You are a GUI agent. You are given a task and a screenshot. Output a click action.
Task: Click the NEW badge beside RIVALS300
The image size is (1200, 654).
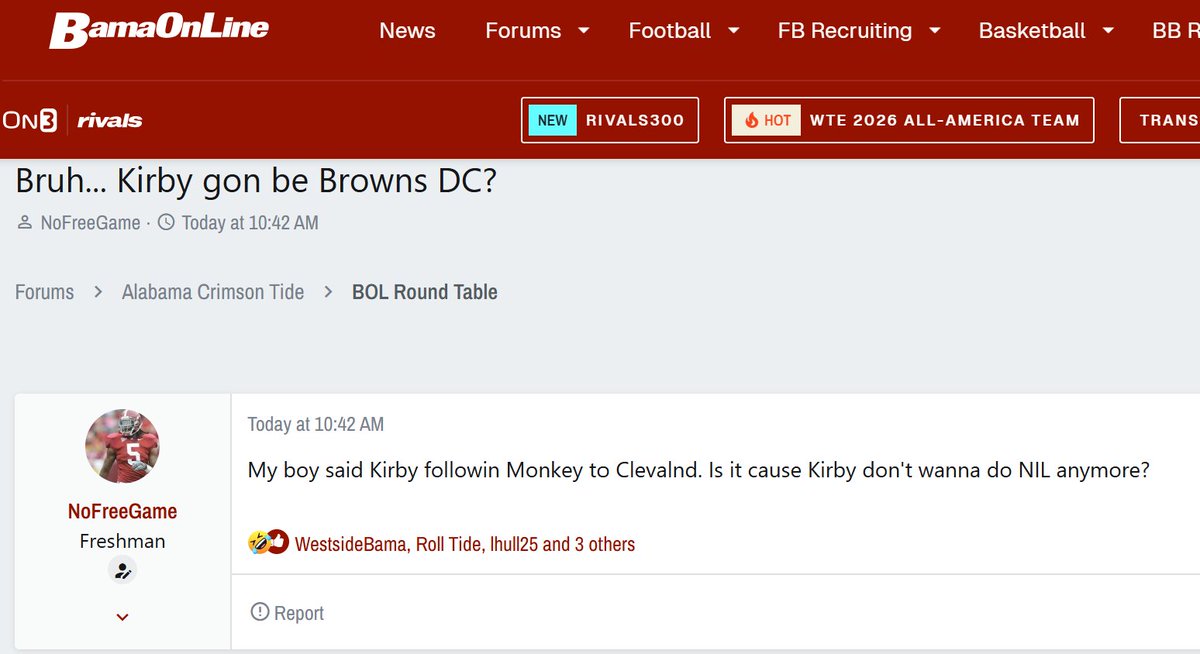(552, 120)
